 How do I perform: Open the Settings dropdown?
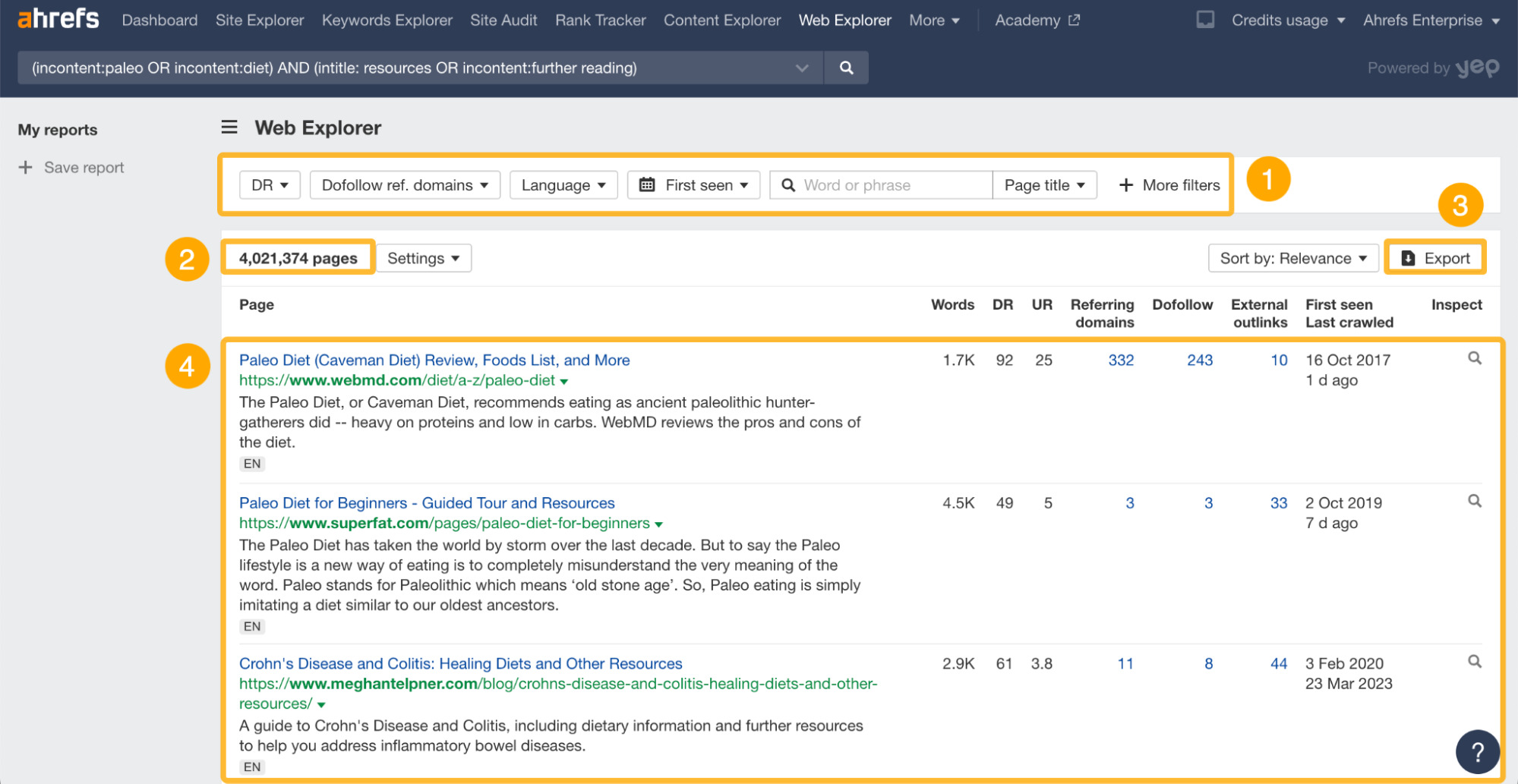coord(424,258)
